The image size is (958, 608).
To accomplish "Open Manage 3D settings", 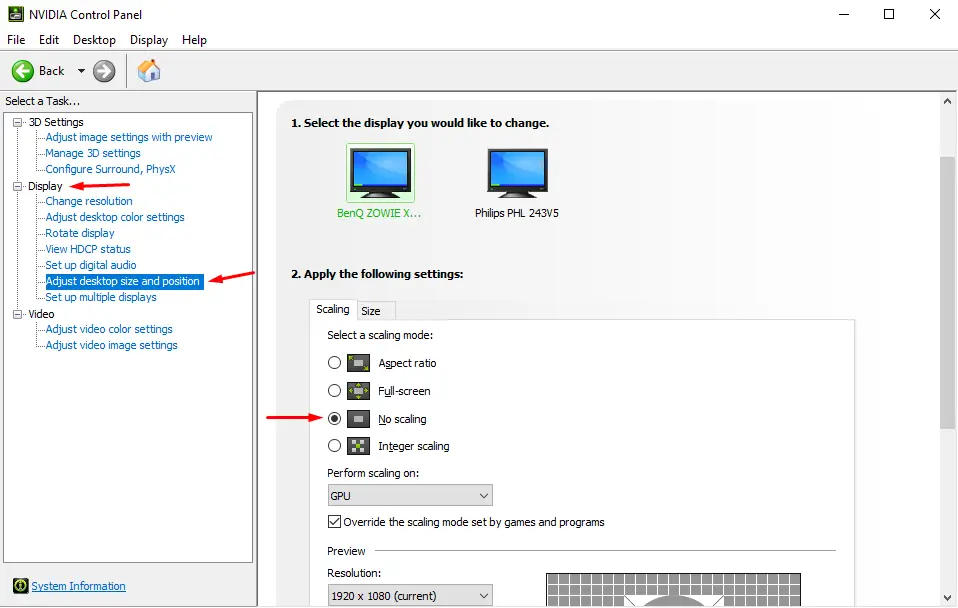I will pos(93,153).
